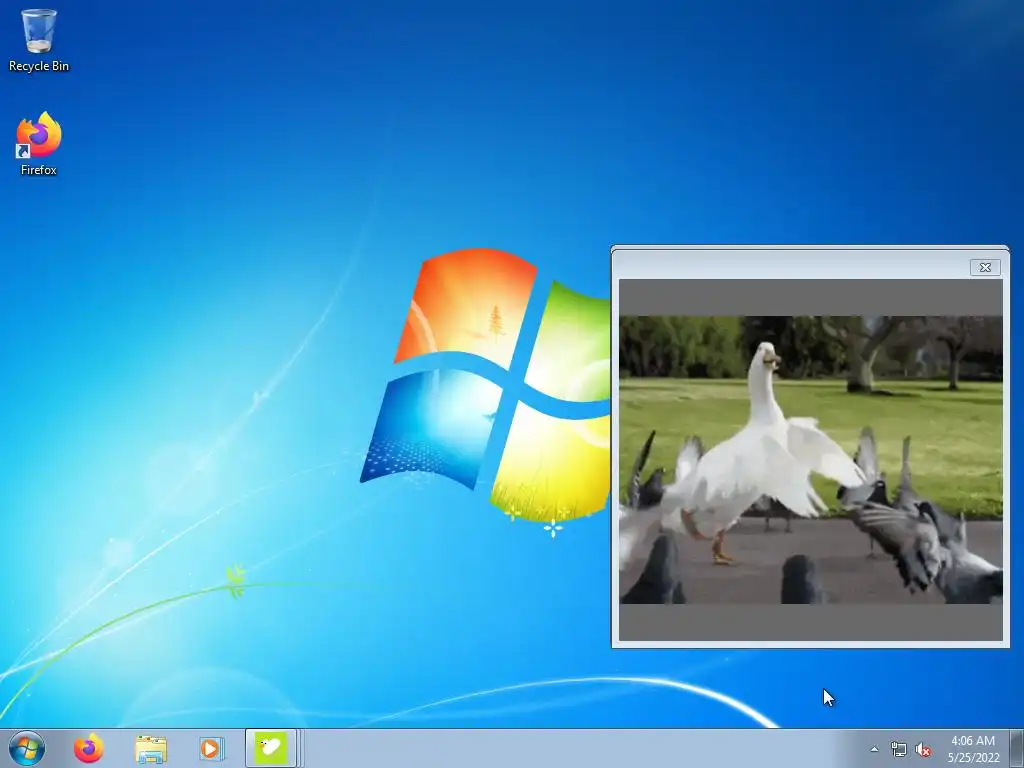Click the muted volume tray icon
The image size is (1024, 768).
(923, 749)
